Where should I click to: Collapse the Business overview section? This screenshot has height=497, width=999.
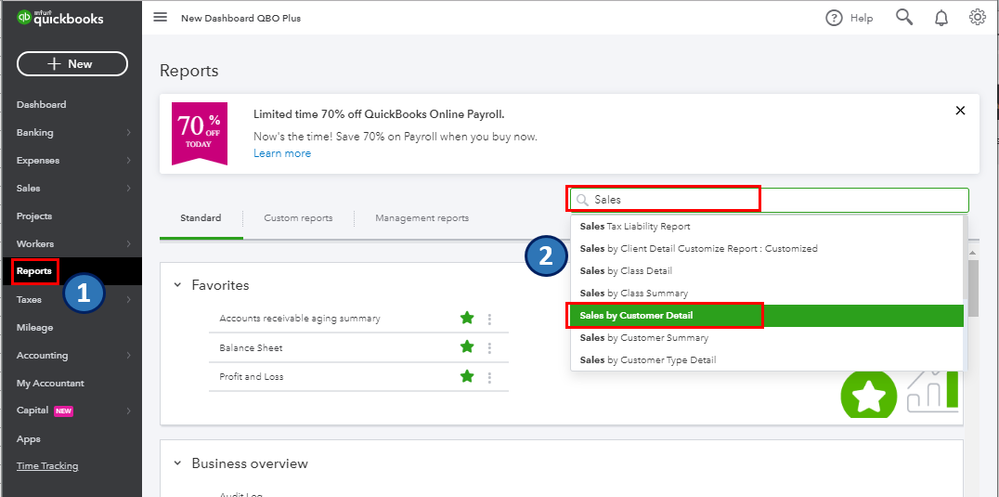tap(178, 463)
